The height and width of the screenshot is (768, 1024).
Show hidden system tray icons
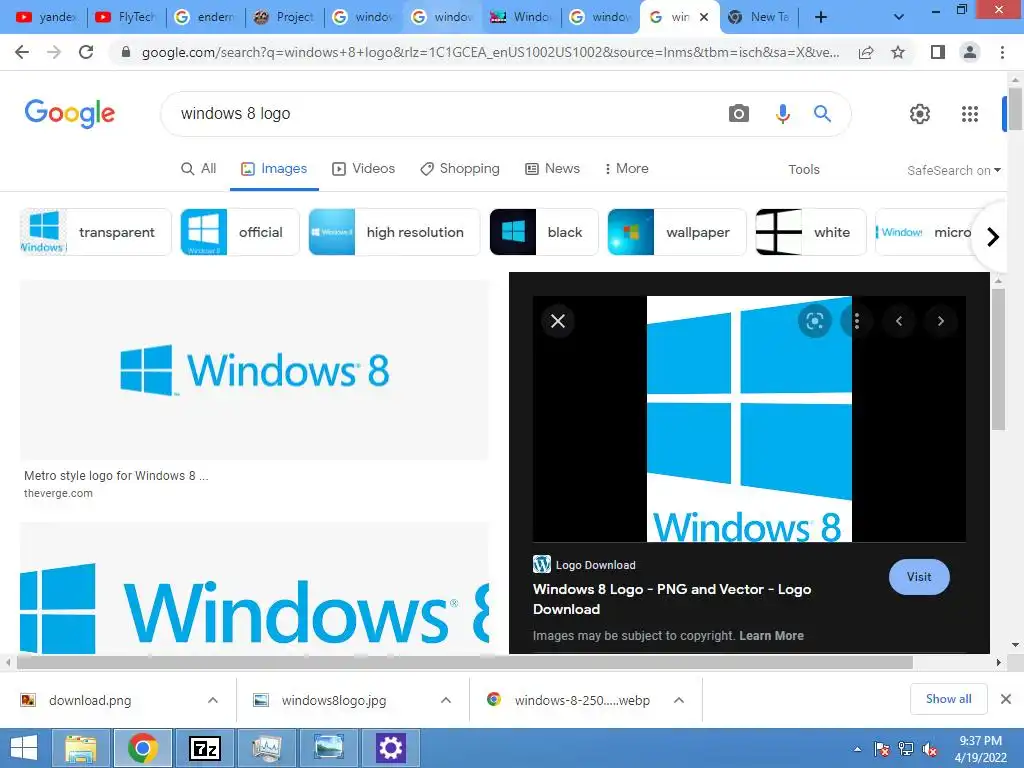(x=857, y=749)
